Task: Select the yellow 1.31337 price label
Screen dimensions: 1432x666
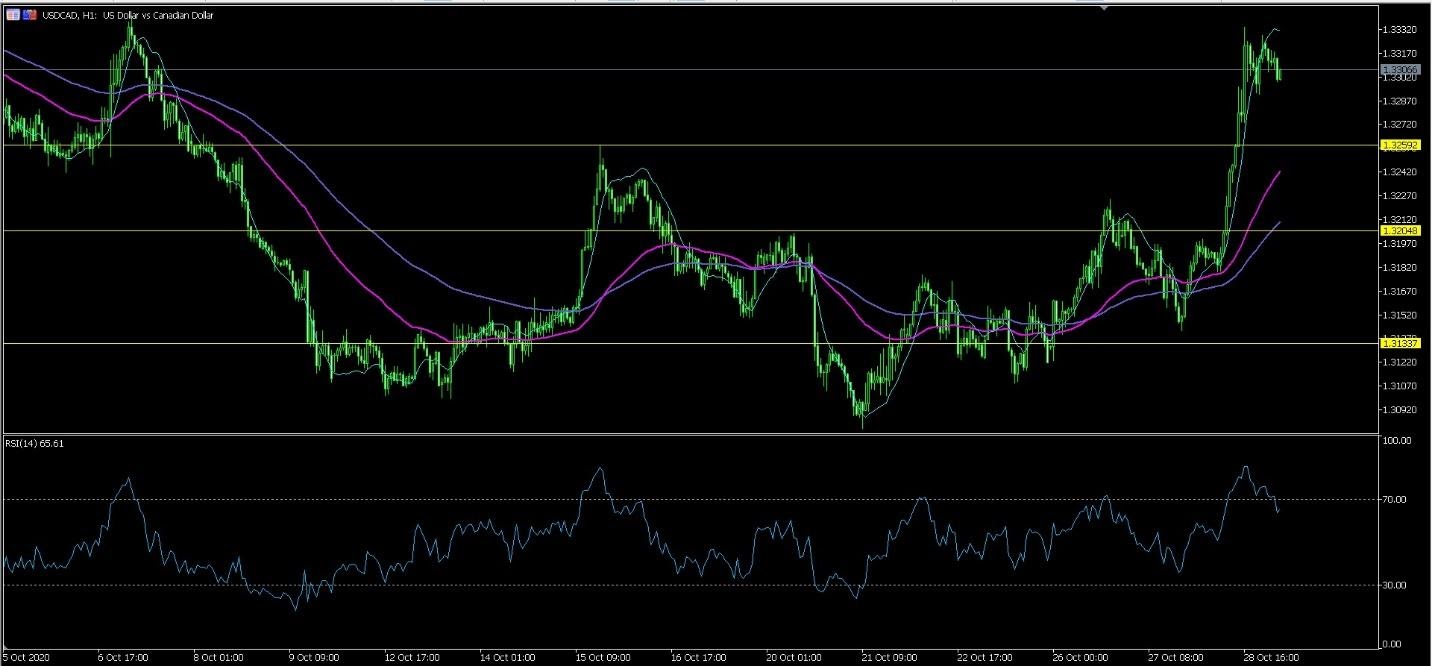Action: (x=1400, y=343)
